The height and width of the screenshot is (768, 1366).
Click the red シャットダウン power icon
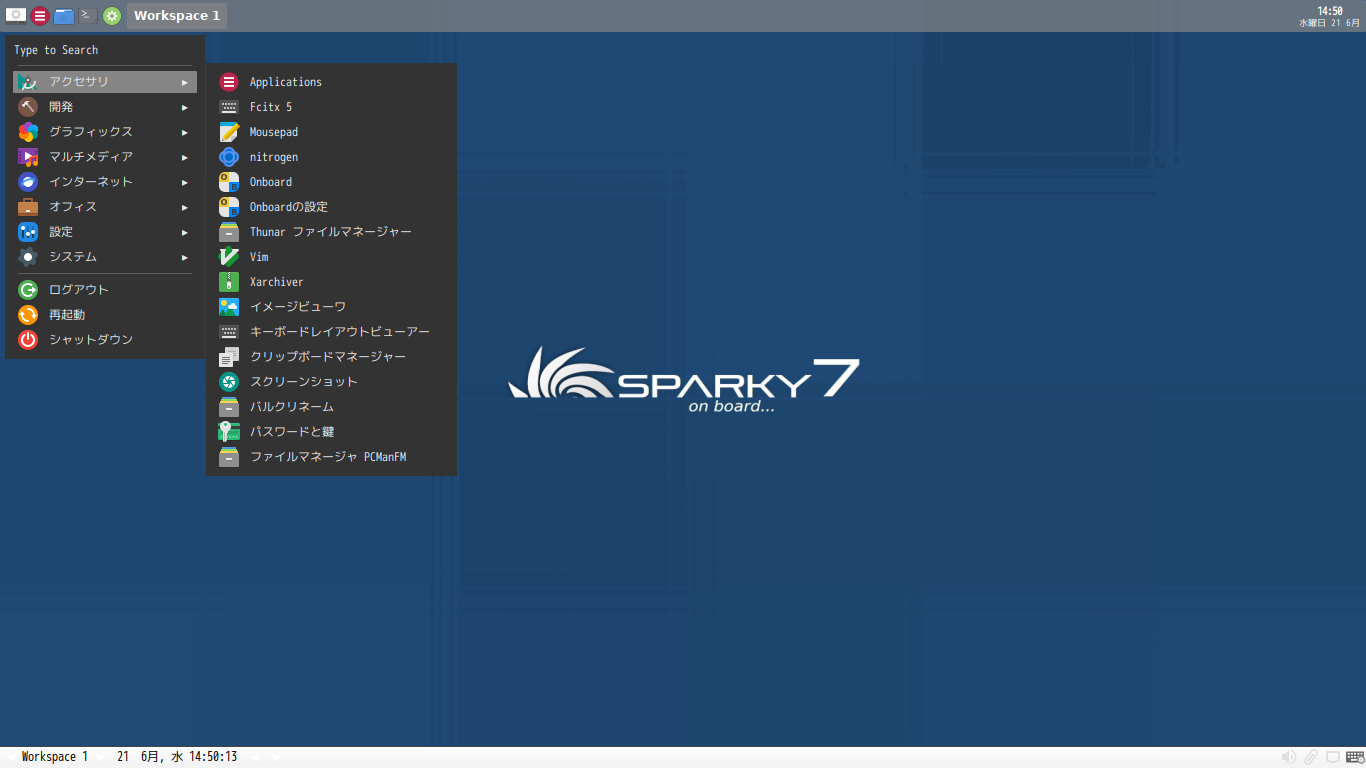click(x=28, y=340)
